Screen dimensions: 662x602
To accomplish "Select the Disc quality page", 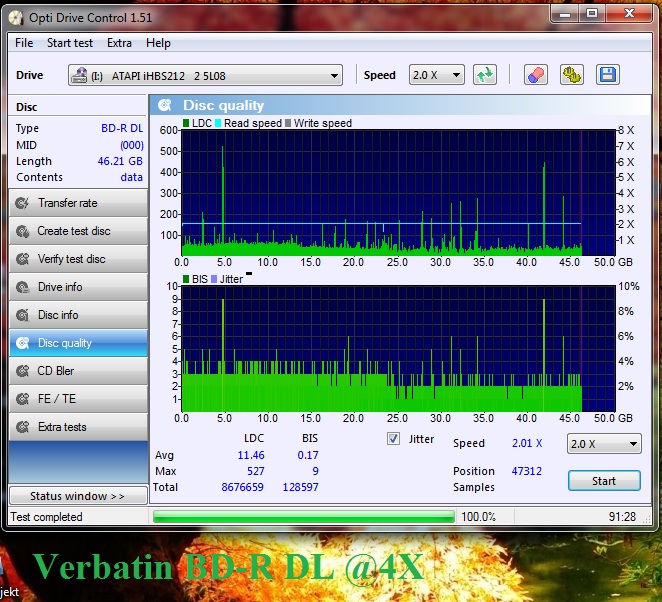I will [78, 343].
